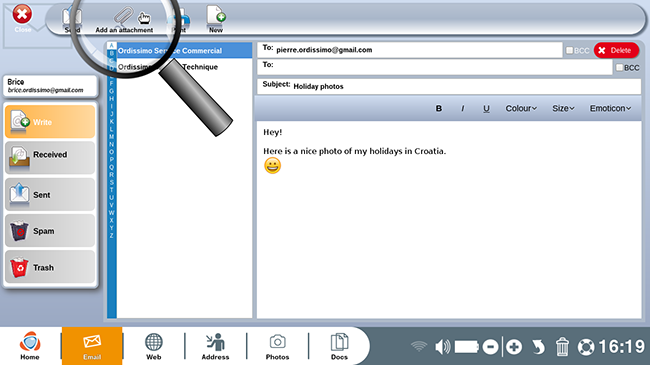The image size is (650, 365).
Task: Select the Brice account card
Action: [x=50, y=86]
